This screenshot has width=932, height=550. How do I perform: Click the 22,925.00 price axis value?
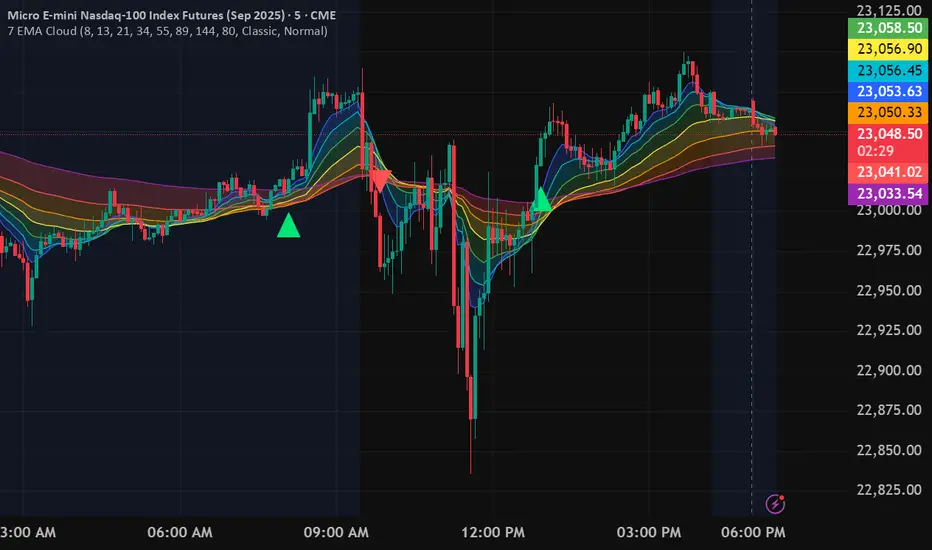coord(889,330)
